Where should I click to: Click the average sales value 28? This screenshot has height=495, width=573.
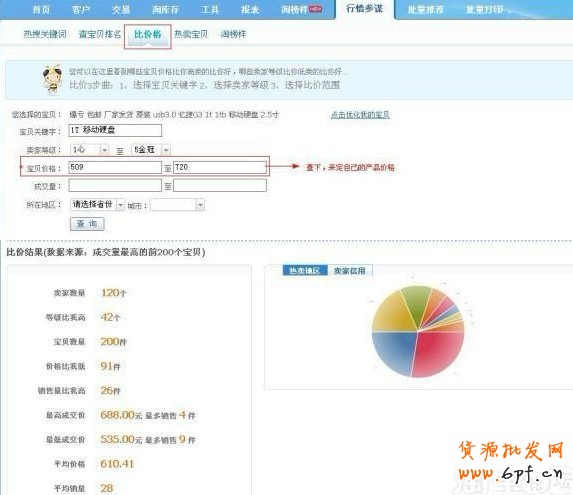tap(107, 488)
